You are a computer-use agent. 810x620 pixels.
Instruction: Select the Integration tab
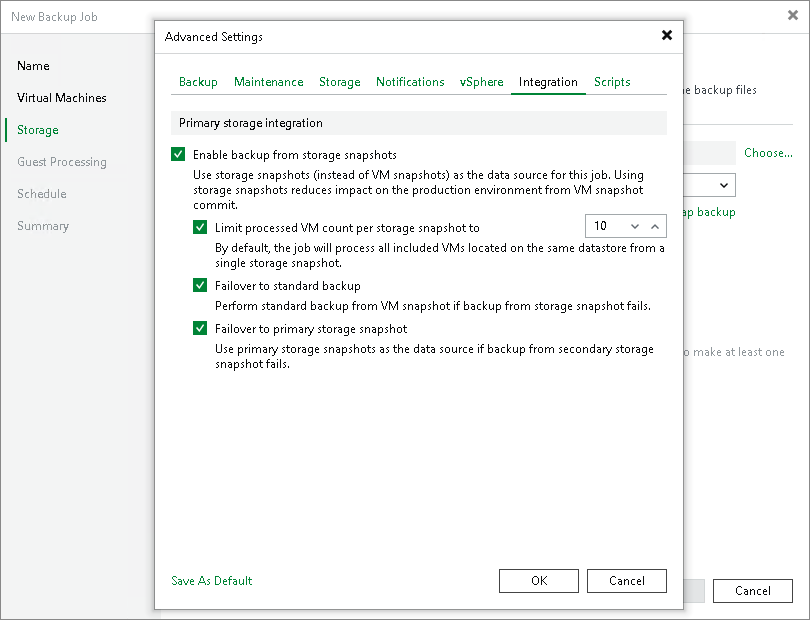click(548, 82)
